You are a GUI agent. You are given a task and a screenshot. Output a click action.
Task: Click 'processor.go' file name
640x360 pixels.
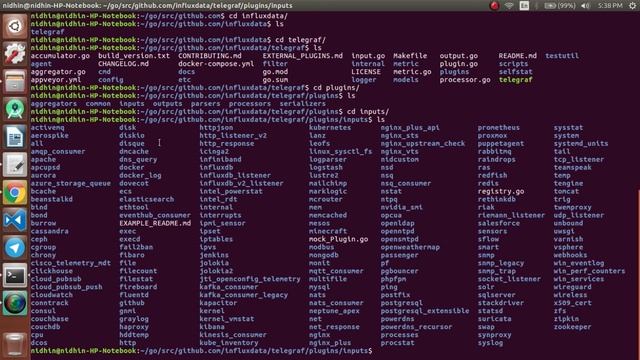tap(465, 80)
